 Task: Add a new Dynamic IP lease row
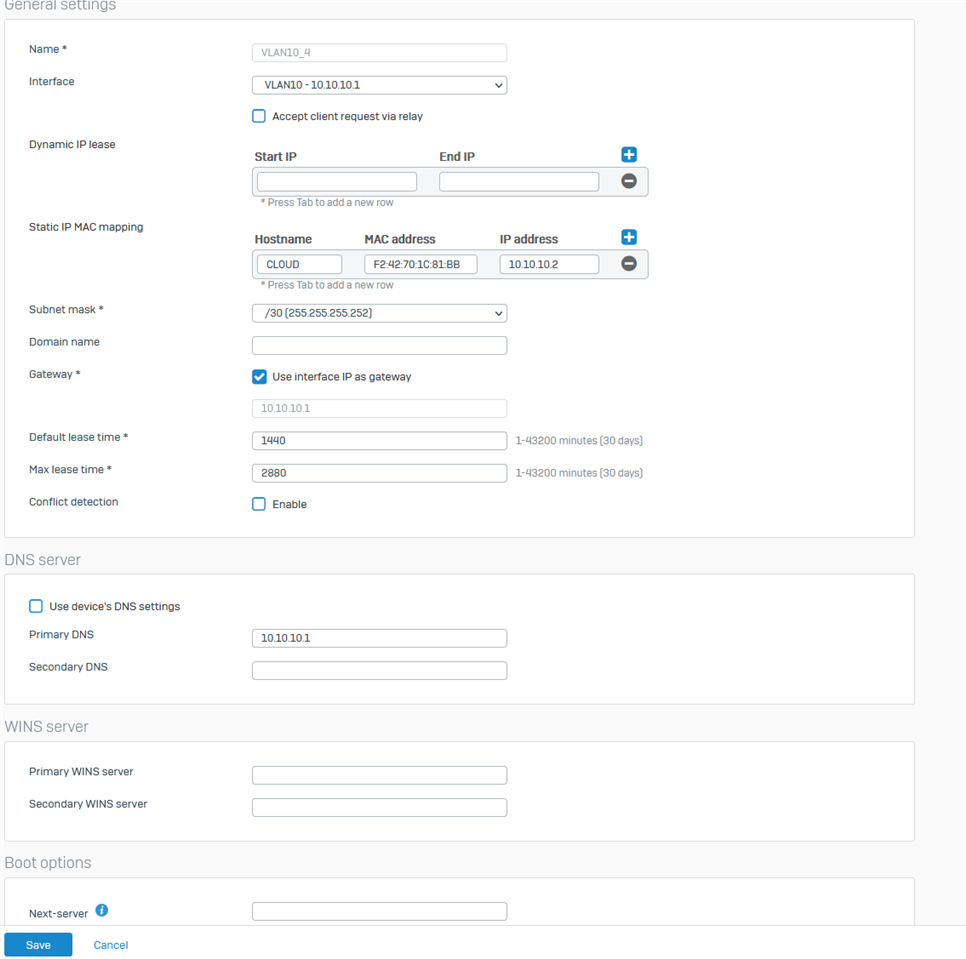(628, 155)
